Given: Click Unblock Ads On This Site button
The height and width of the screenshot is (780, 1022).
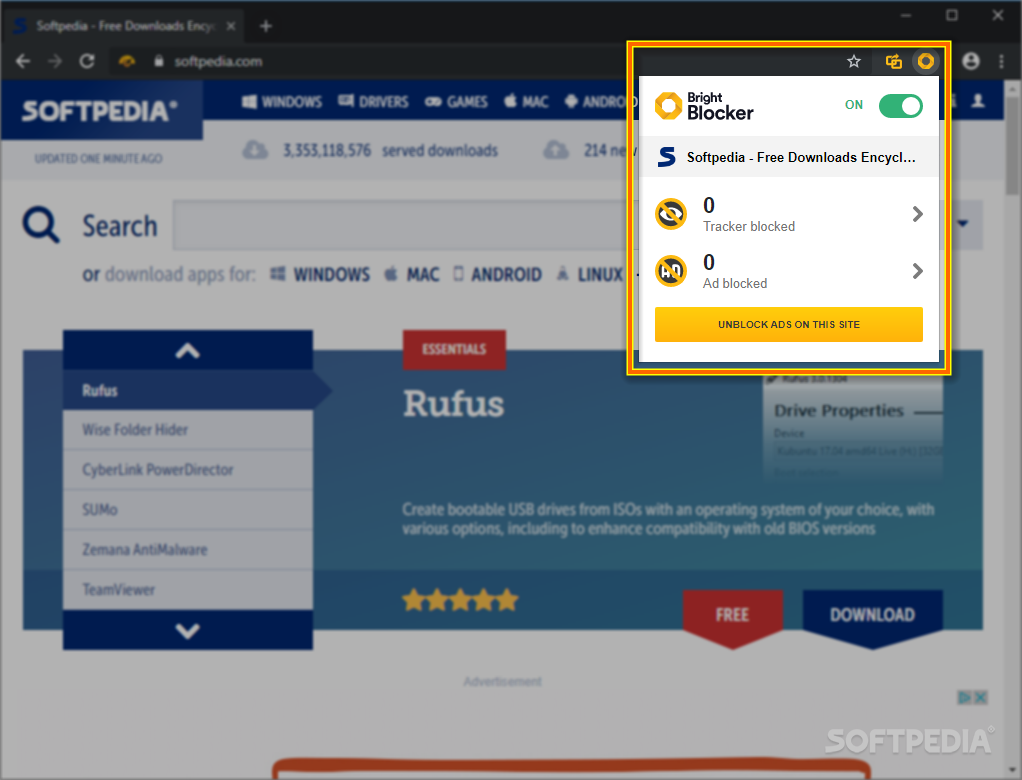Looking at the screenshot, I should point(789,325).
